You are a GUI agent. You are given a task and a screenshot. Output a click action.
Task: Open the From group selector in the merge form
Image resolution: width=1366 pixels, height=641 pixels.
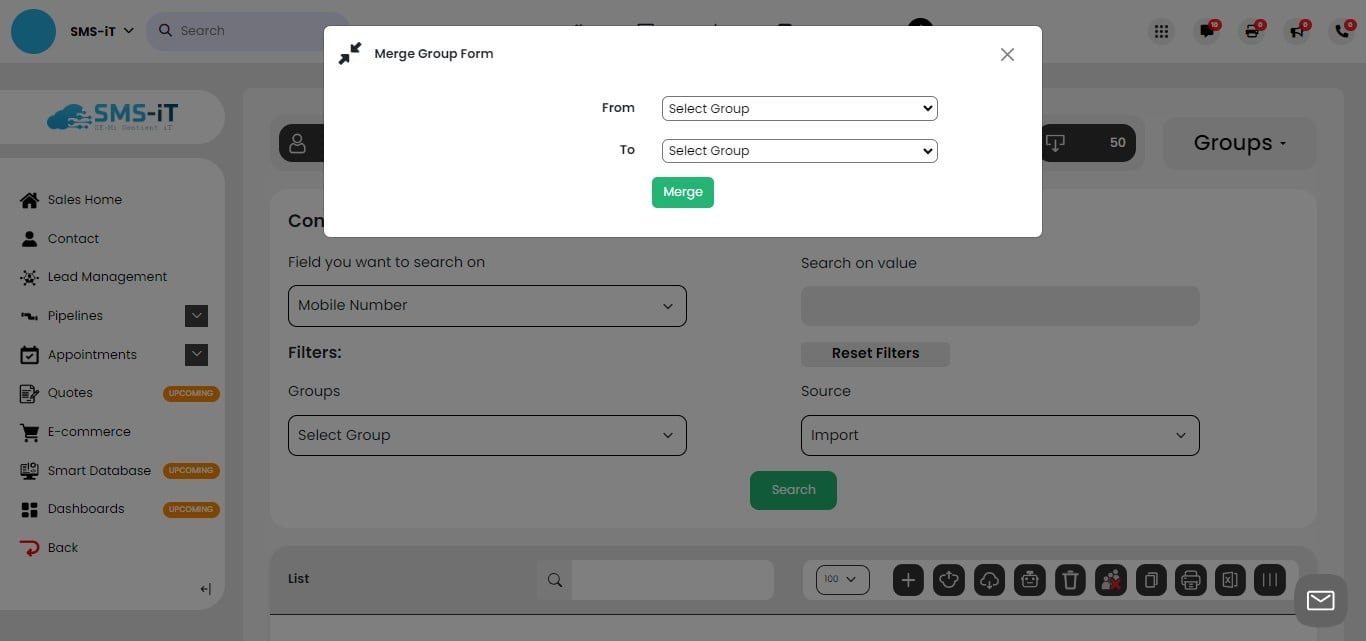click(x=799, y=108)
